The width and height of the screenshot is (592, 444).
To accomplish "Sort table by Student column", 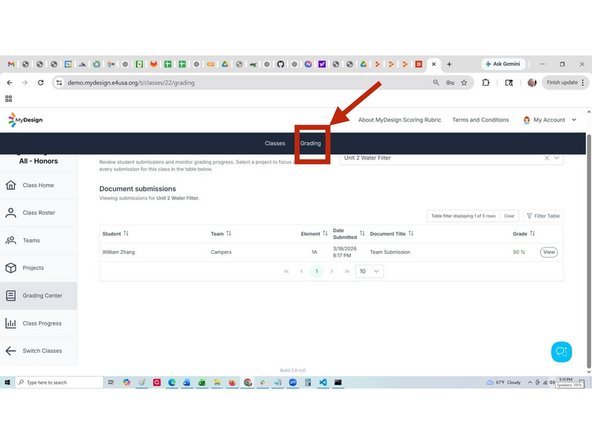I will 126,234.
